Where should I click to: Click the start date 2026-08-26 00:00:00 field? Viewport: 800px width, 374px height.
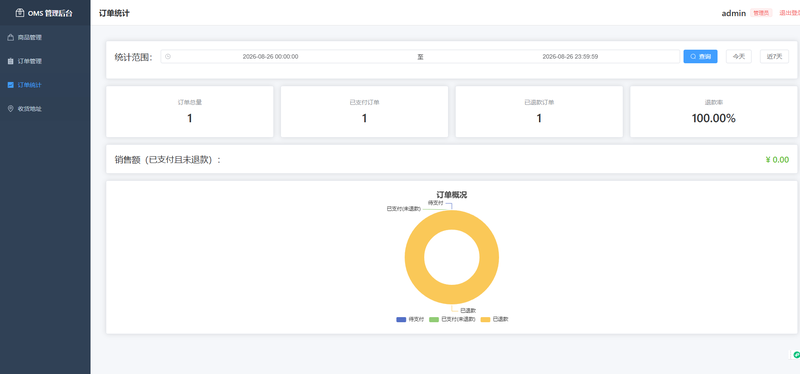tap(270, 57)
